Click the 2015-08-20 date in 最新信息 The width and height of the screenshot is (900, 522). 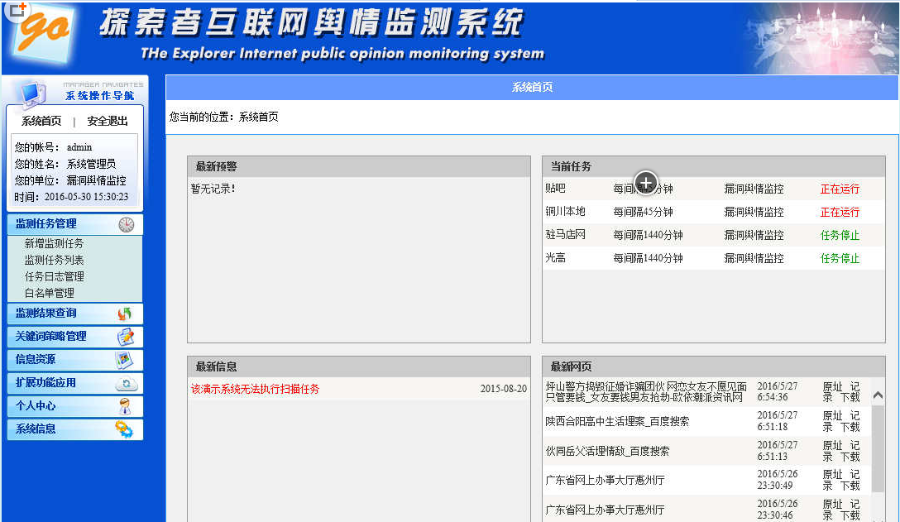point(503,389)
